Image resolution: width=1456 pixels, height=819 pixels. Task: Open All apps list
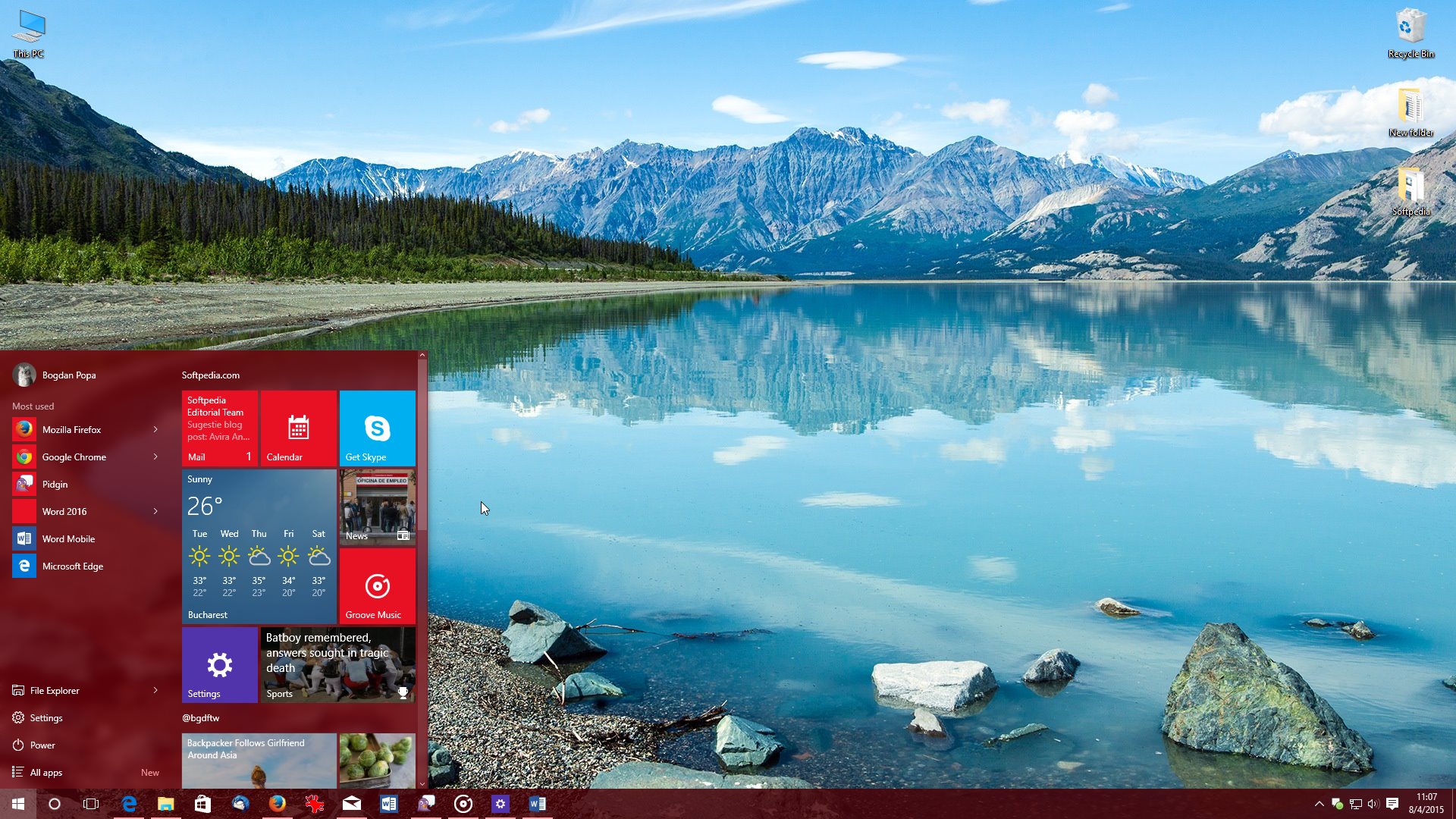[45, 771]
